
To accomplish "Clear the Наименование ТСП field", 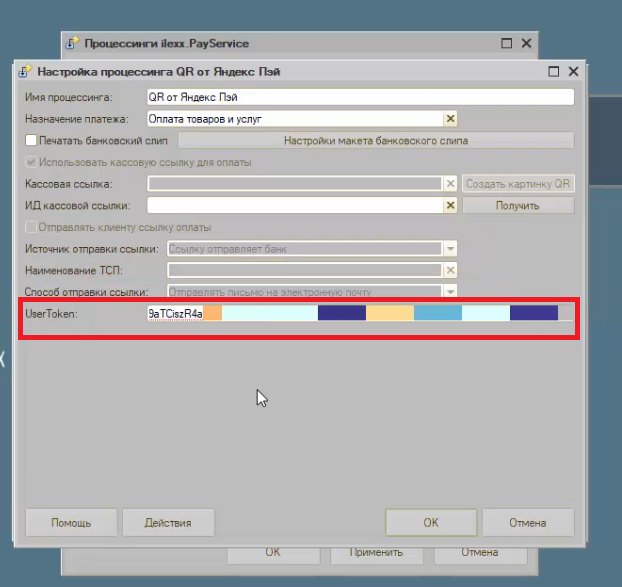I will click(450, 270).
